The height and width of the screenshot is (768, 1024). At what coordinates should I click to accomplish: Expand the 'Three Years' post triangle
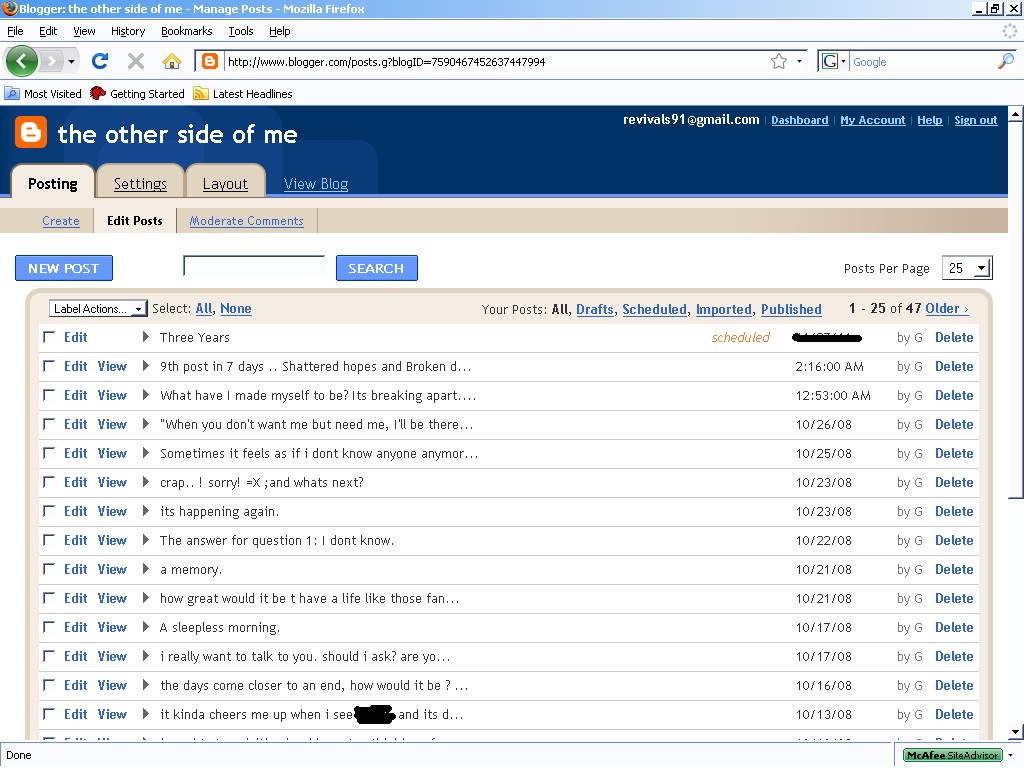pyautogui.click(x=146, y=337)
